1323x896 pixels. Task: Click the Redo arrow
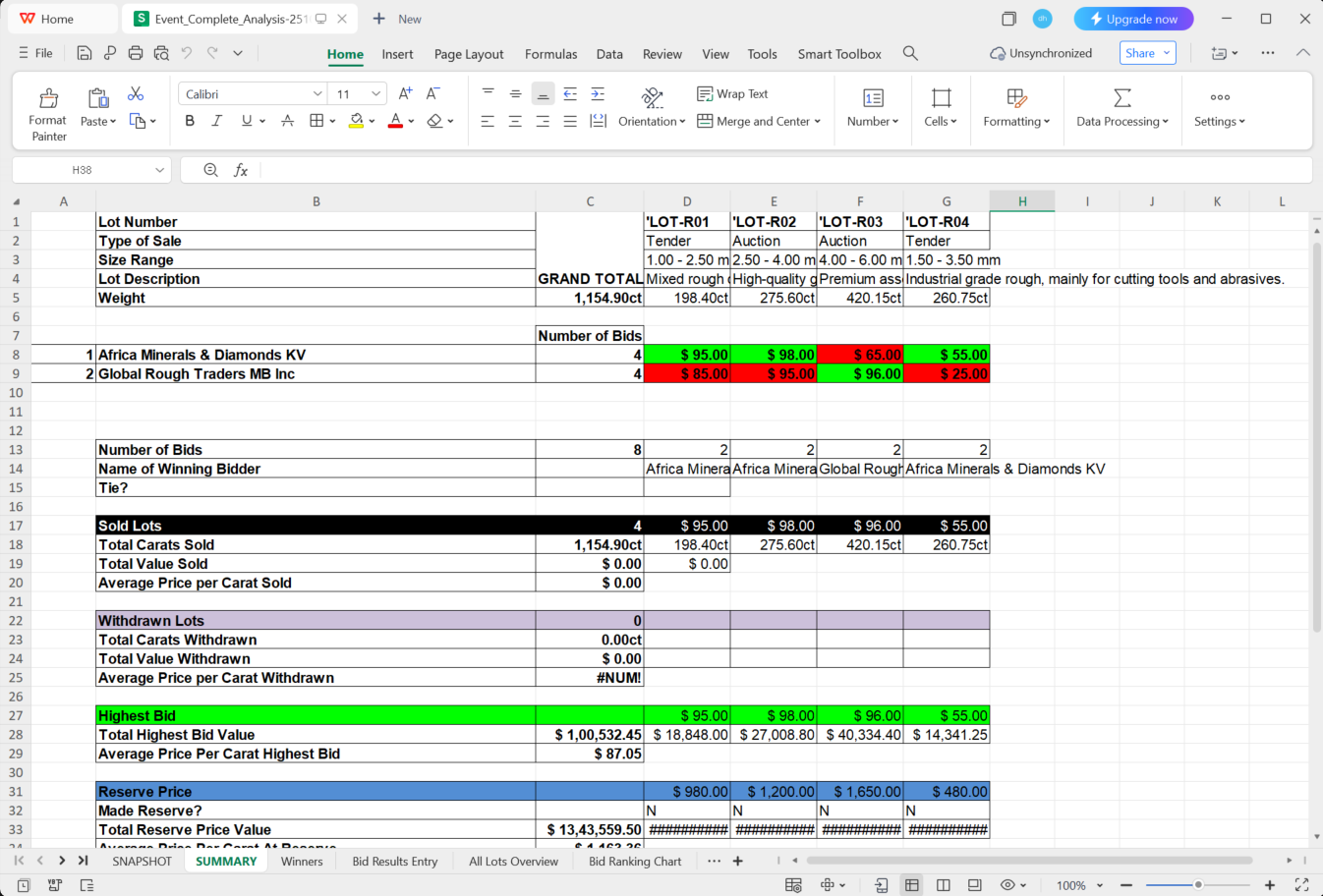click(x=212, y=53)
